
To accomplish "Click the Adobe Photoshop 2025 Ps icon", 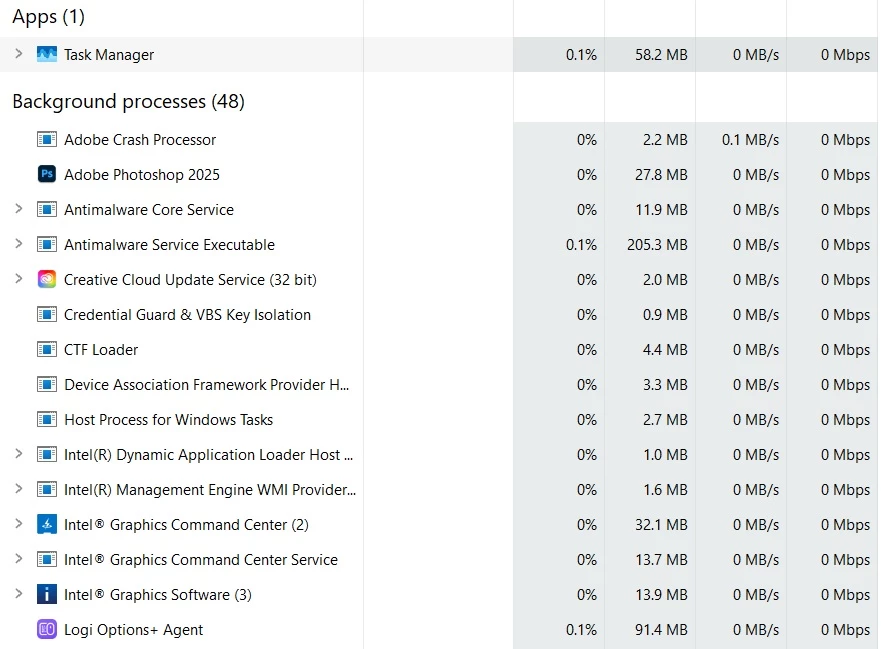I will pos(47,174).
